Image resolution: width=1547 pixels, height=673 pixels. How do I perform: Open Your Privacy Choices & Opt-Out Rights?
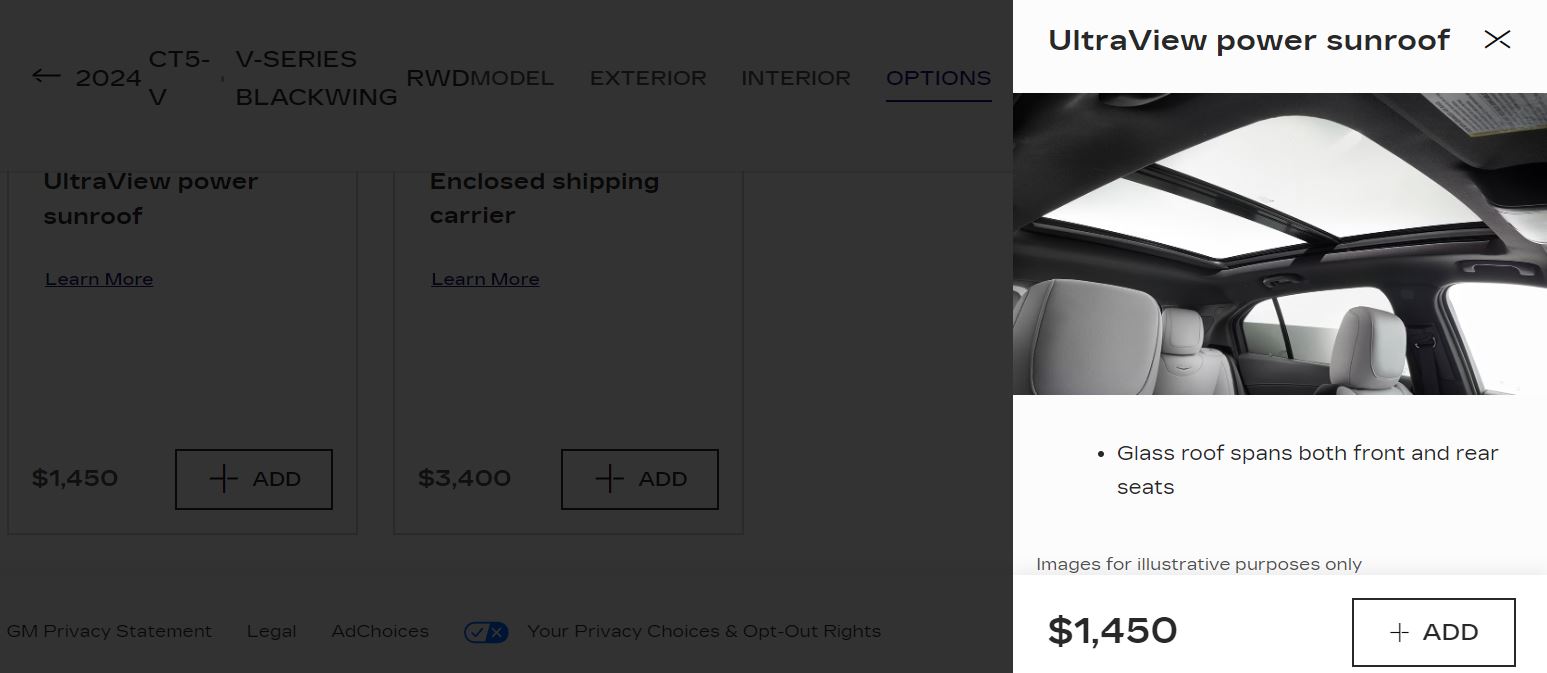704,632
